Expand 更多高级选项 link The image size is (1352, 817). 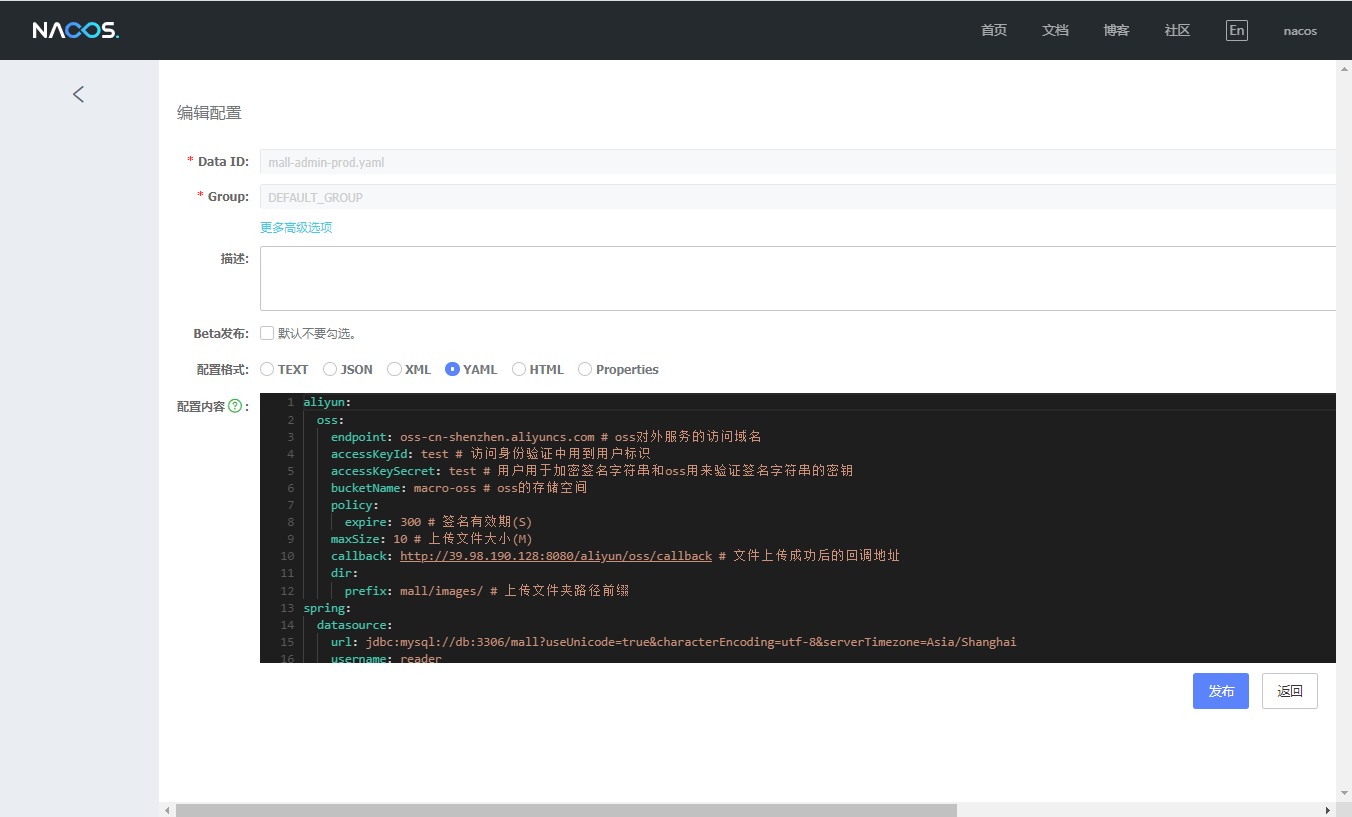click(296, 227)
